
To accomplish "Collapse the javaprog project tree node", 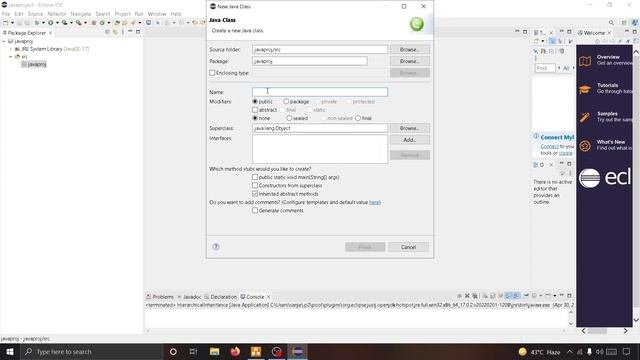I will 4,41.
